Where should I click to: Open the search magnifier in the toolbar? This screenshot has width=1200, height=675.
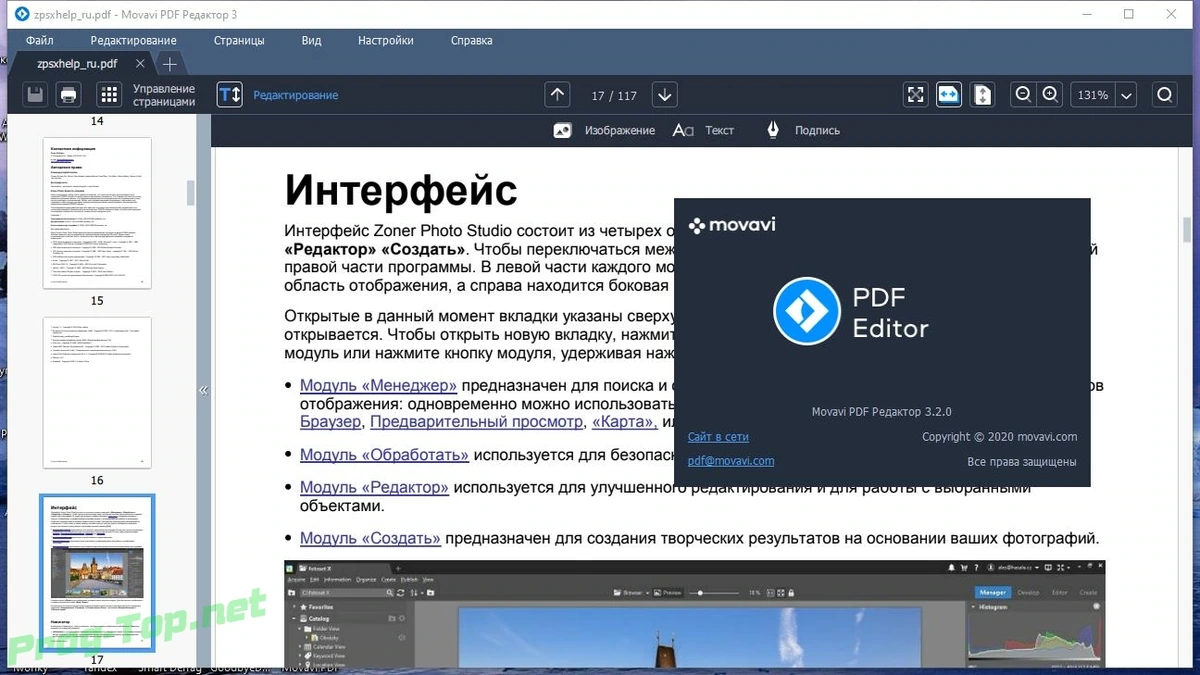coord(1165,95)
